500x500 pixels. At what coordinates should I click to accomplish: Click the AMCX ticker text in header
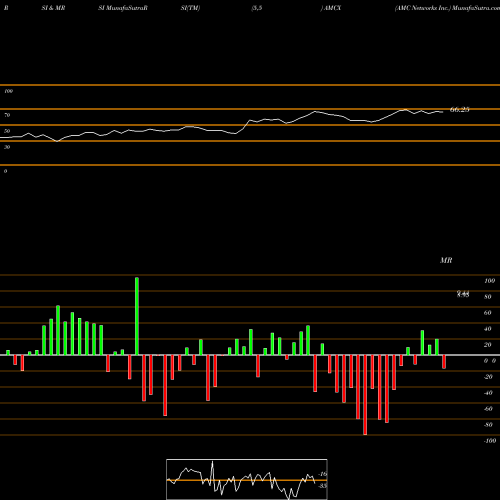point(332,8)
